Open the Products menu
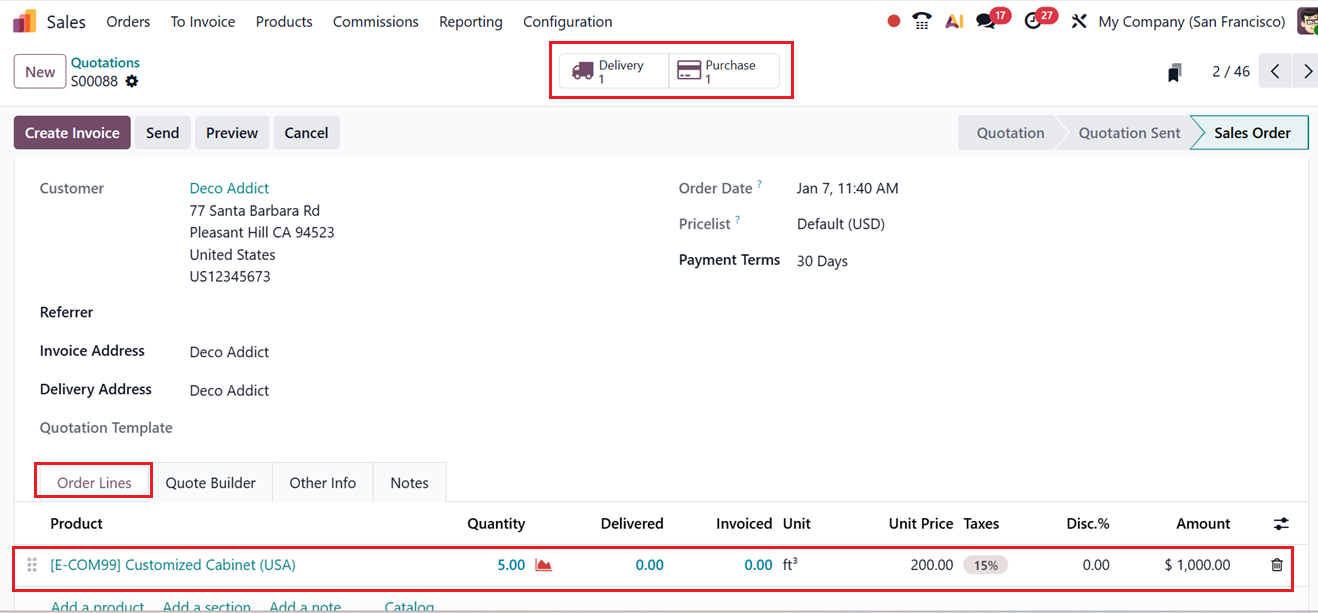The image size is (1318, 613). click(x=284, y=21)
